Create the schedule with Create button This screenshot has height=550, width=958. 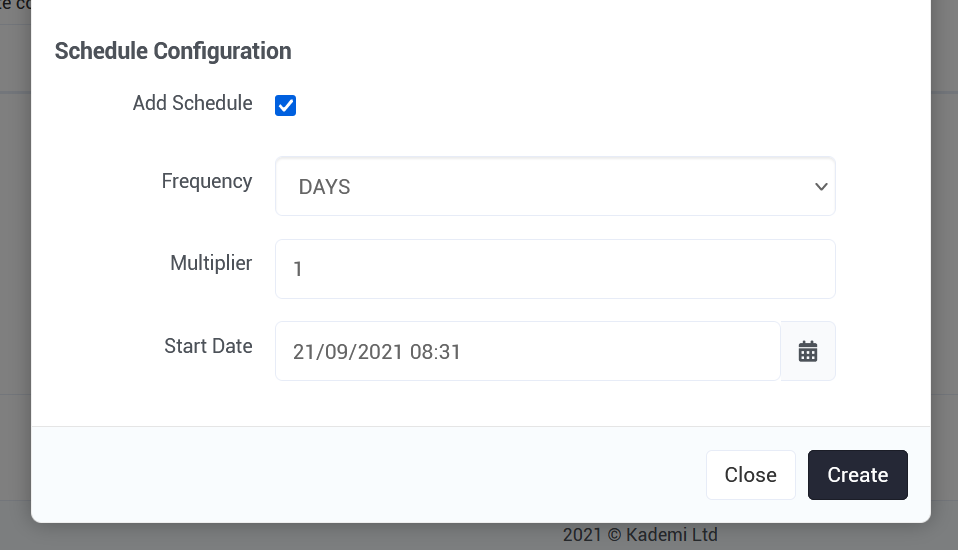pos(858,475)
